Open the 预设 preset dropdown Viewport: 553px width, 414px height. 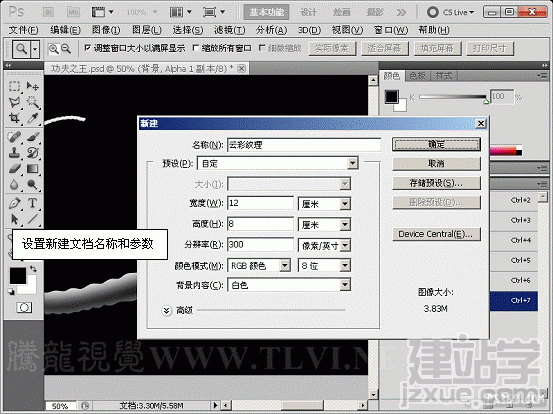coord(278,163)
